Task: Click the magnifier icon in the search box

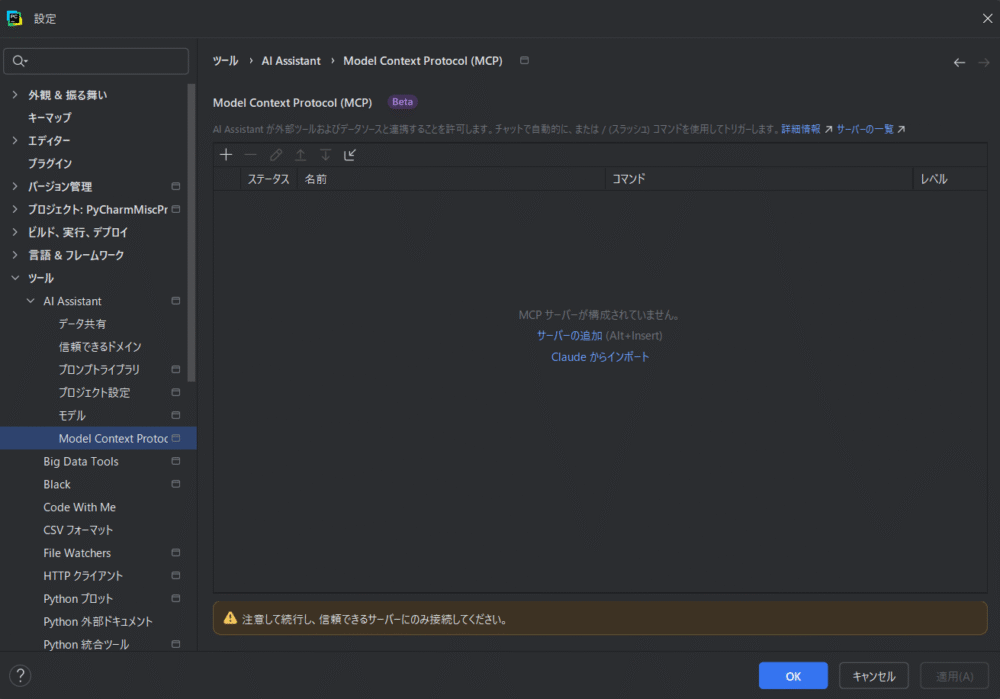Action: click(x=20, y=61)
